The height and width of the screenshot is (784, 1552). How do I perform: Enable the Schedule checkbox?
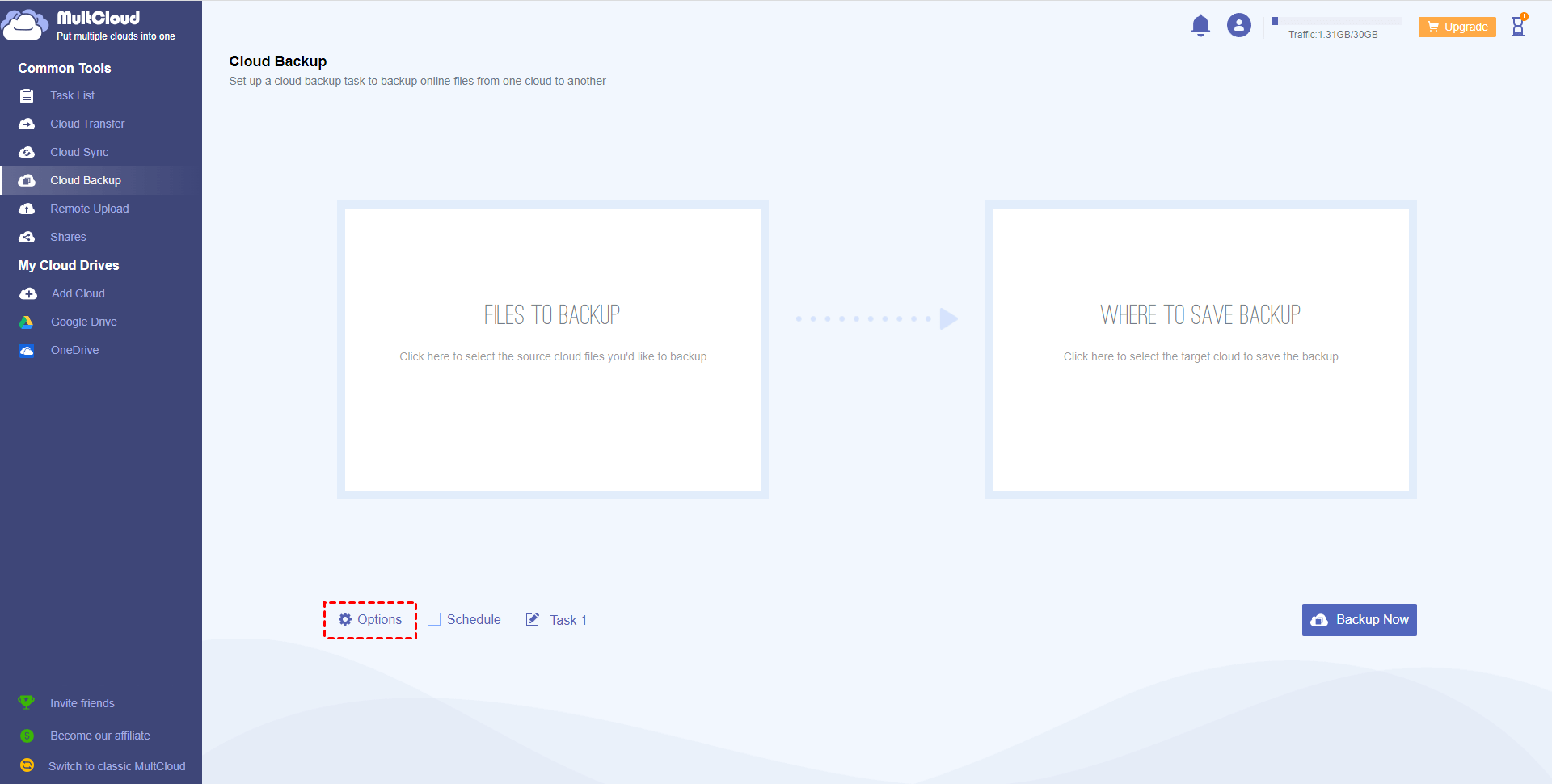(x=434, y=619)
